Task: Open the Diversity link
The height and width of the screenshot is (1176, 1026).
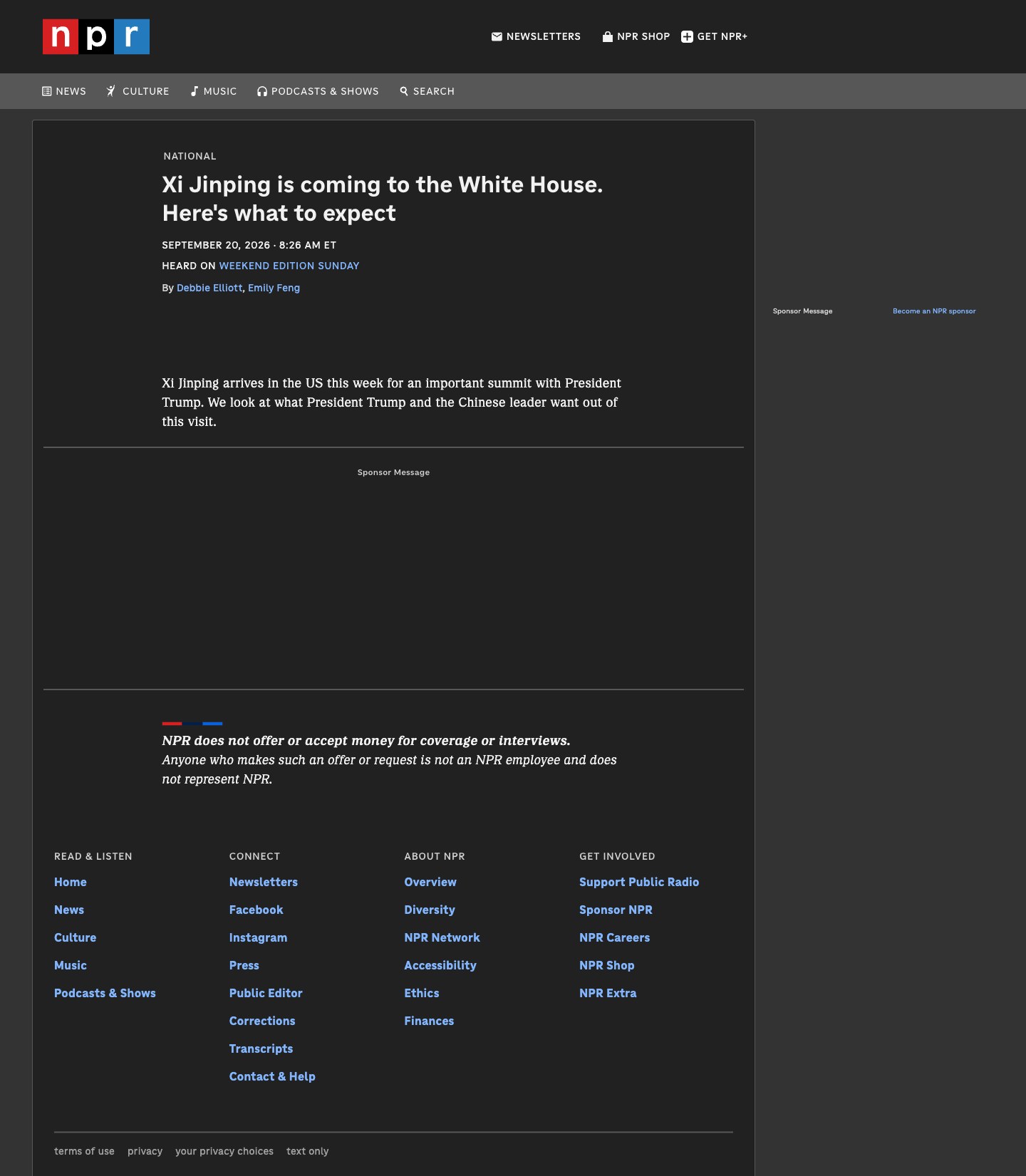Action: [x=430, y=910]
